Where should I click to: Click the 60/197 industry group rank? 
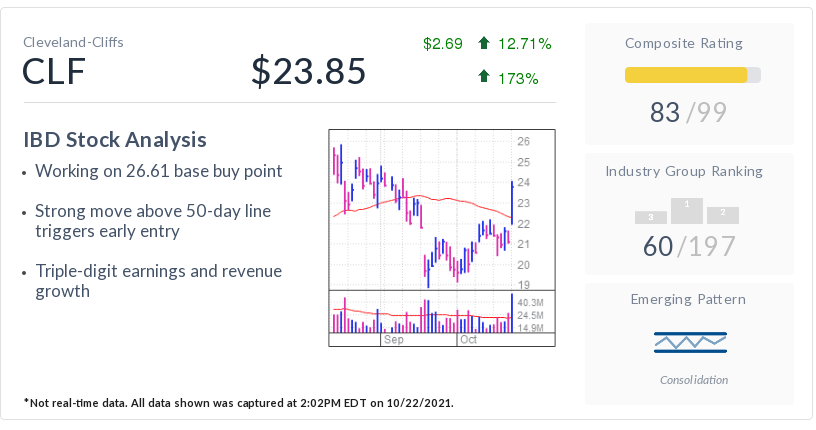pyautogui.click(x=689, y=245)
